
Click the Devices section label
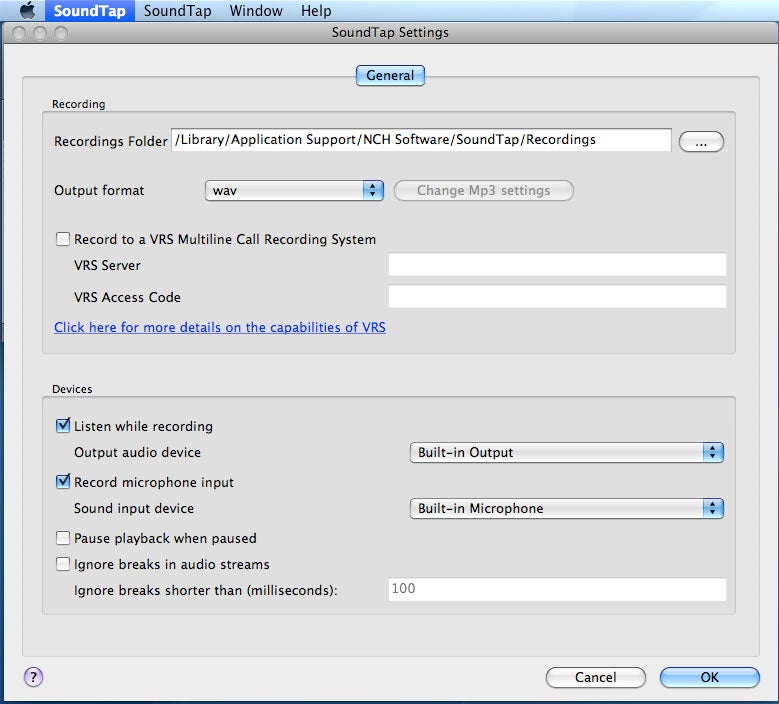pyautogui.click(x=72, y=389)
